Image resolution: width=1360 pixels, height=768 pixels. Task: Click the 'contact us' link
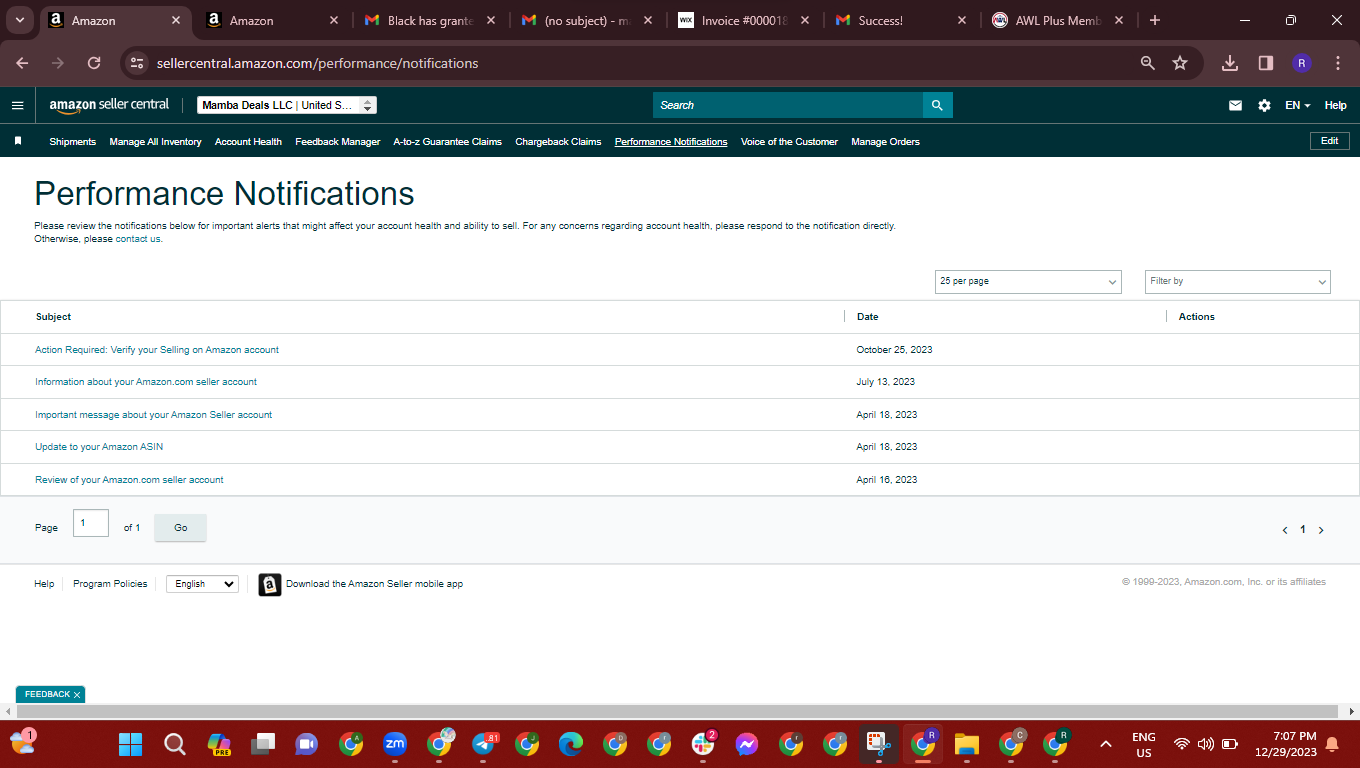click(x=138, y=239)
